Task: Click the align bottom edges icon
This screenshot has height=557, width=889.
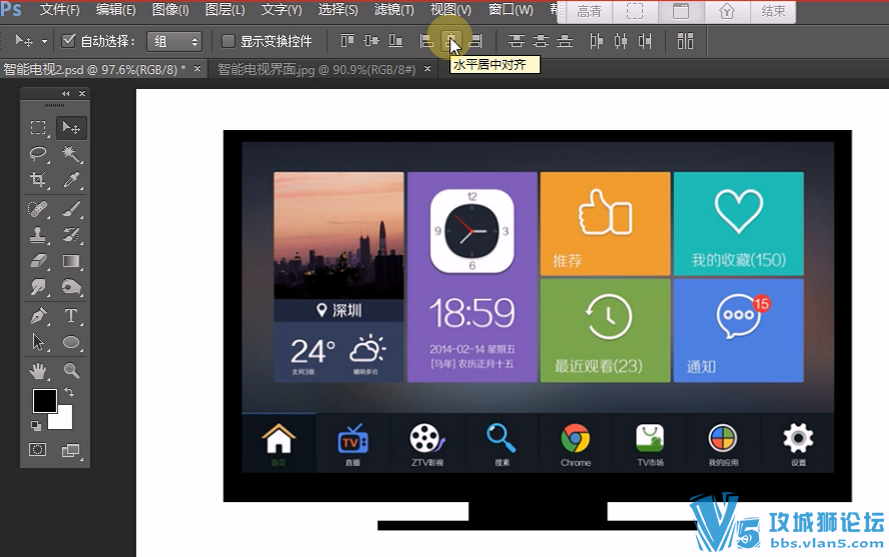Action: pyautogui.click(x=396, y=41)
